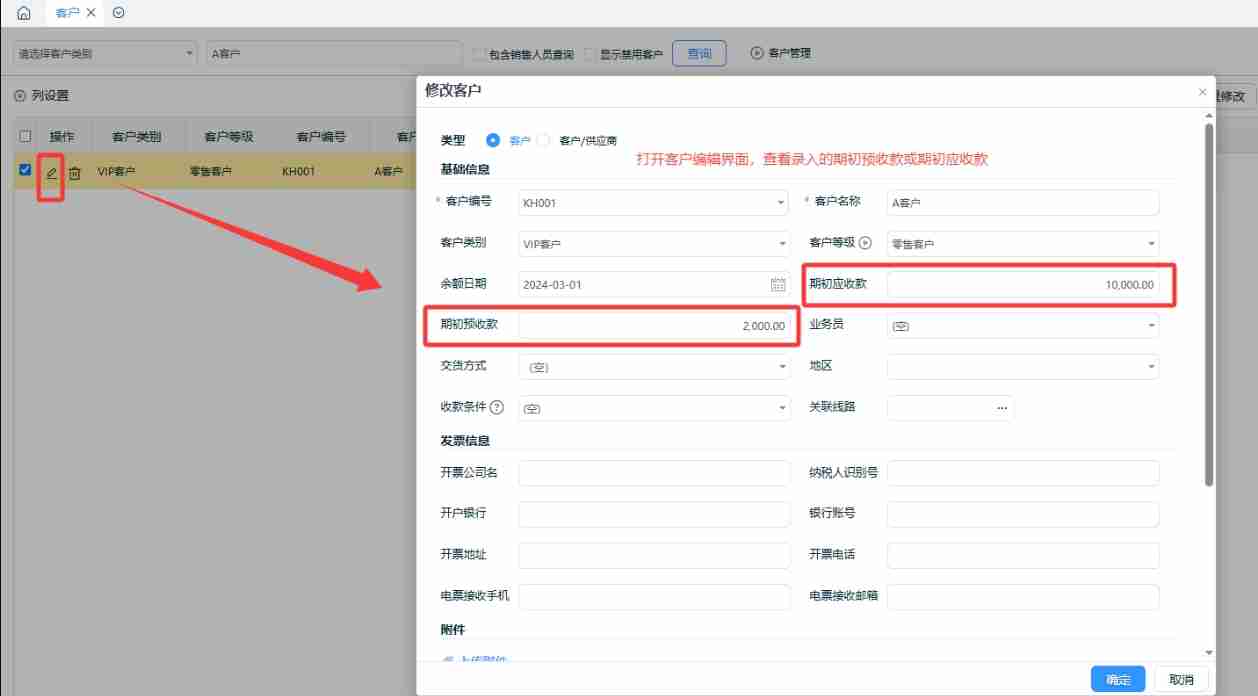Click the 确定 button to confirm changes

(x=1117, y=678)
